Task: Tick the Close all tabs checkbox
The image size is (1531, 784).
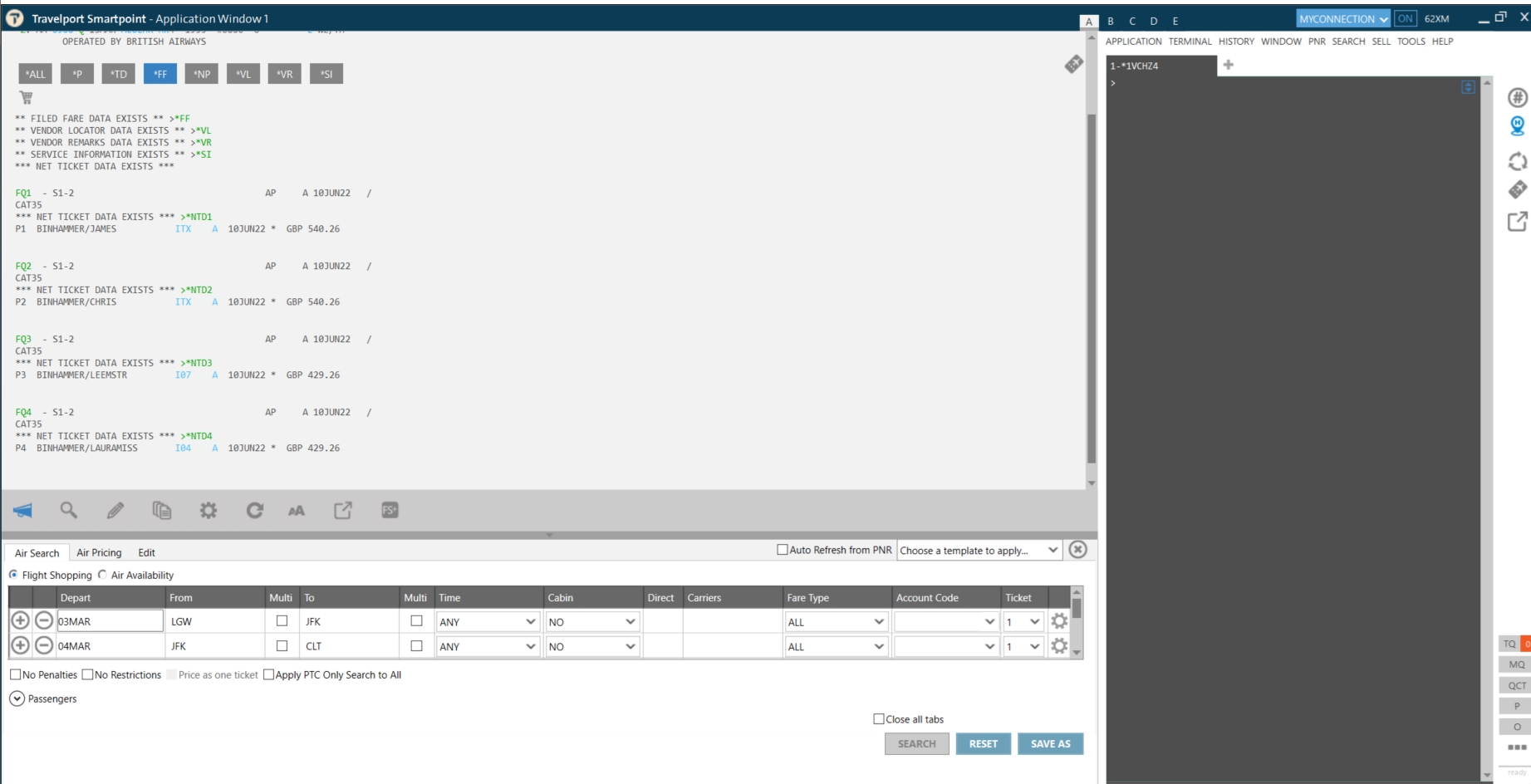Action: [x=879, y=719]
